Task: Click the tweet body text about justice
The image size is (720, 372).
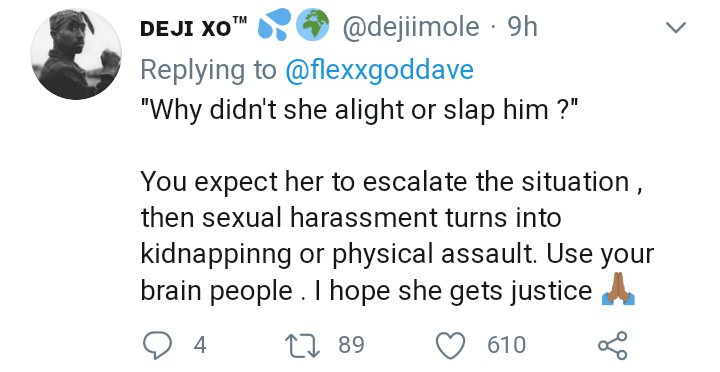Action: point(398,236)
